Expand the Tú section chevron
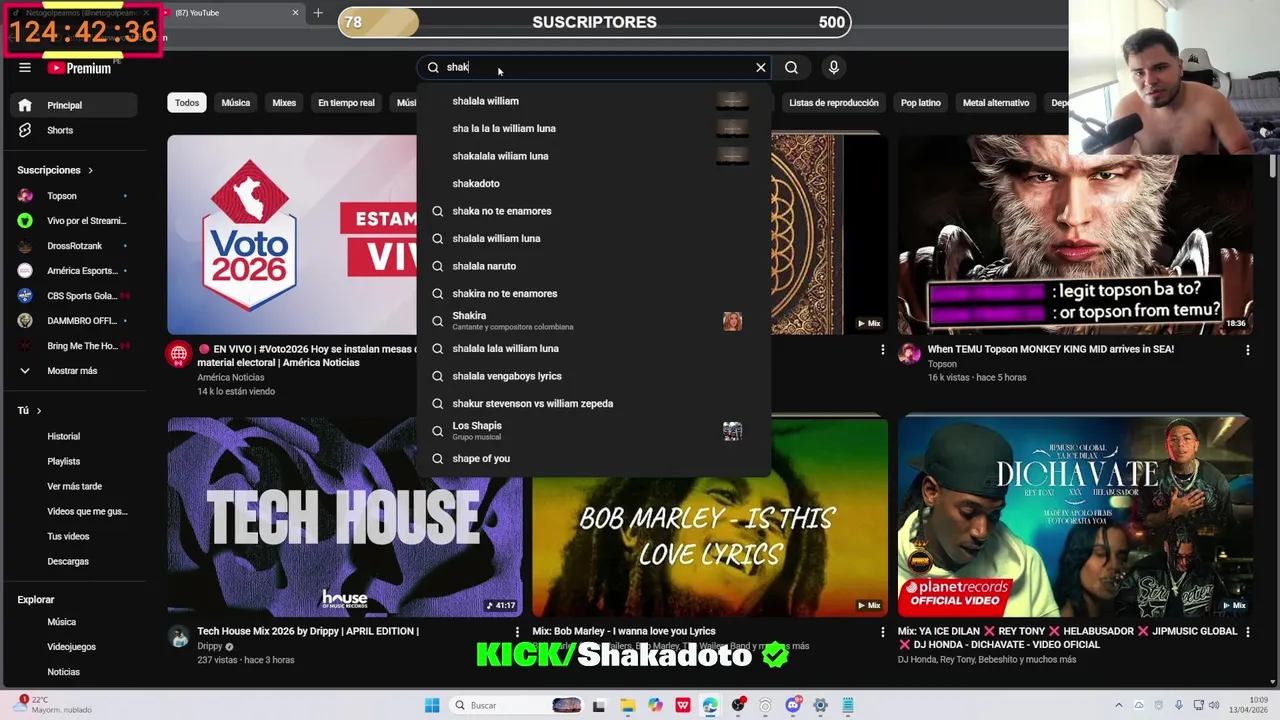 [x=39, y=411]
